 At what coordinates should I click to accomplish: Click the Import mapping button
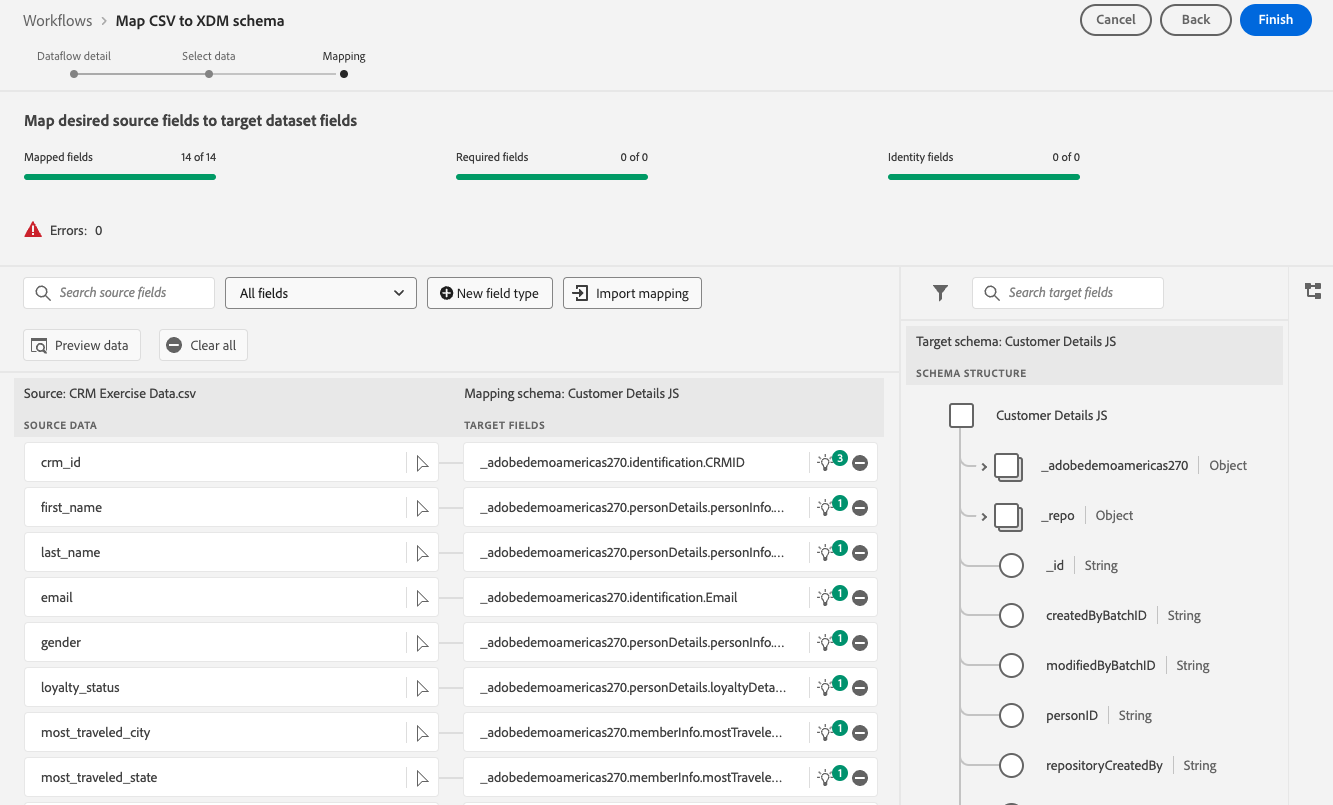[632, 293]
